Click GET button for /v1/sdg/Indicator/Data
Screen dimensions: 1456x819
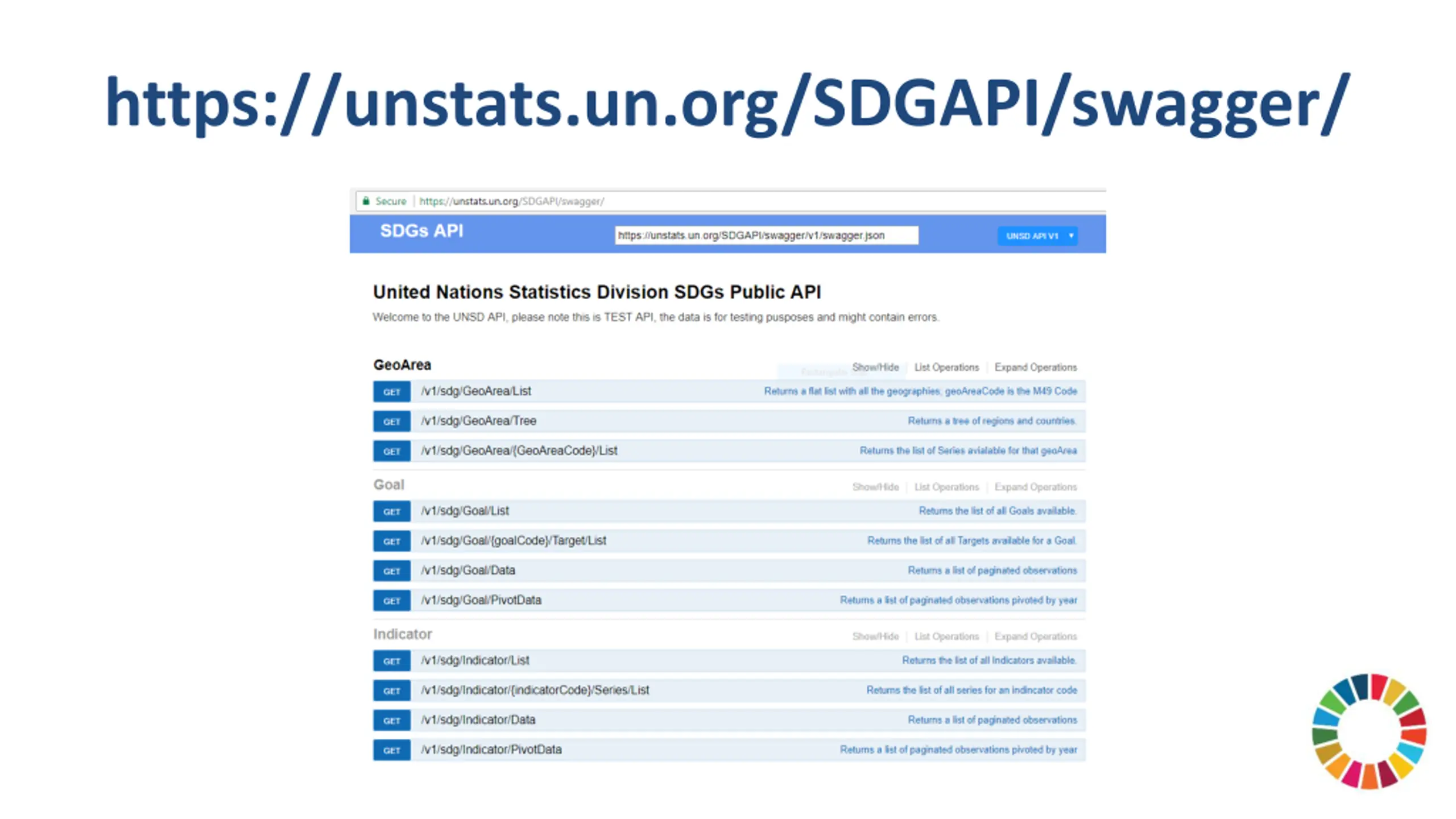coord(392,721)
